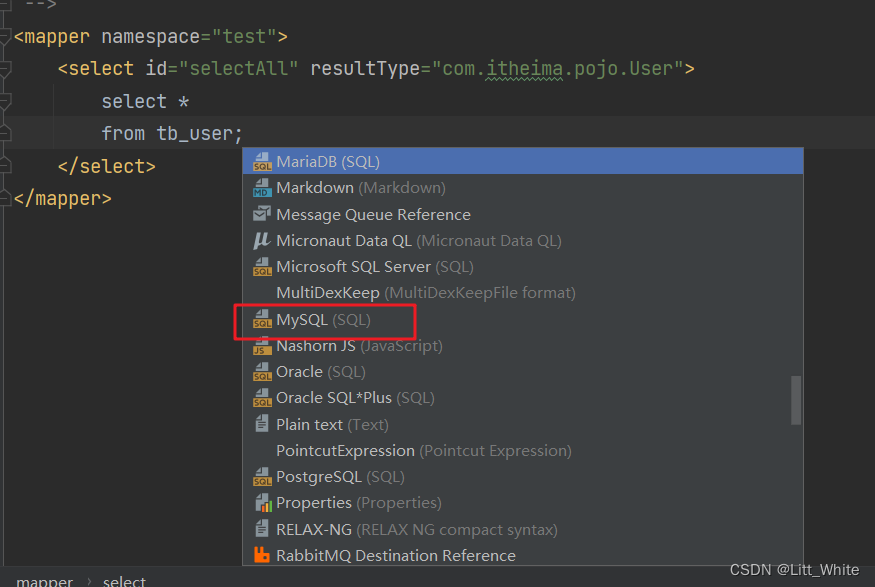Click the popup list scrollbar thumb

pyautogui.click(x=796, y=401)
